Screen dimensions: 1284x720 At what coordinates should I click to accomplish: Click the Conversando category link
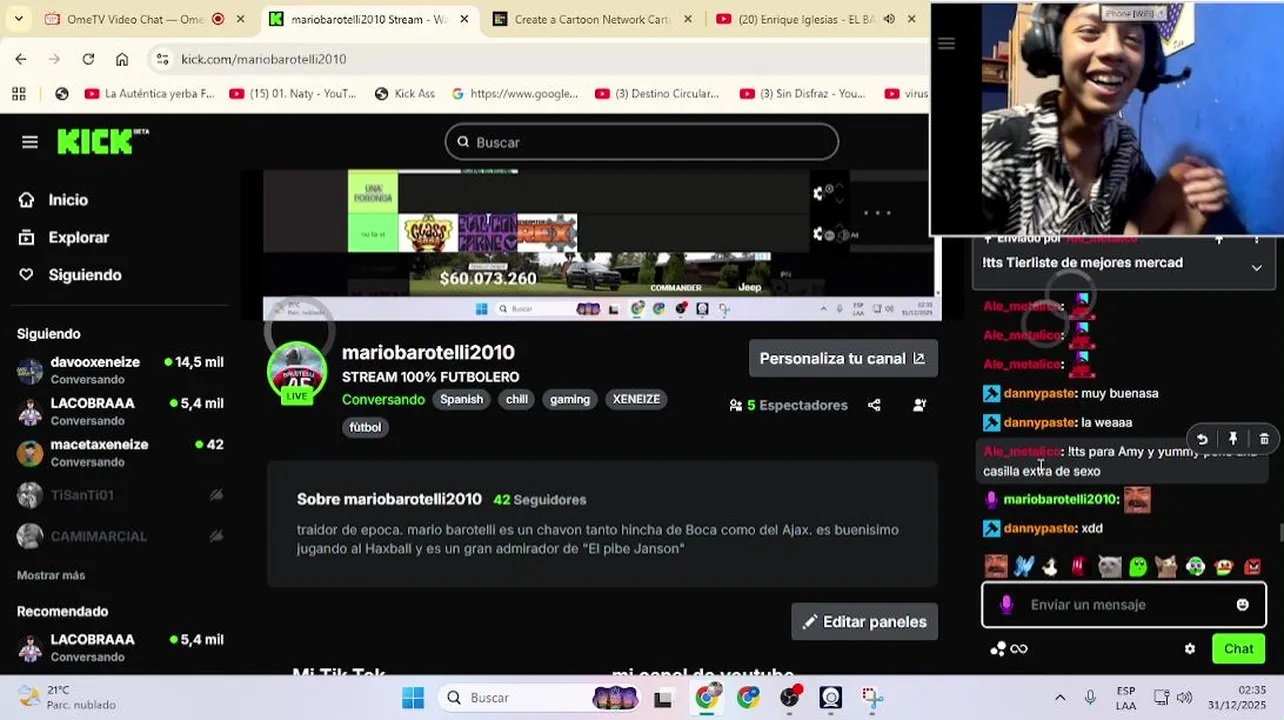[383, 399]
